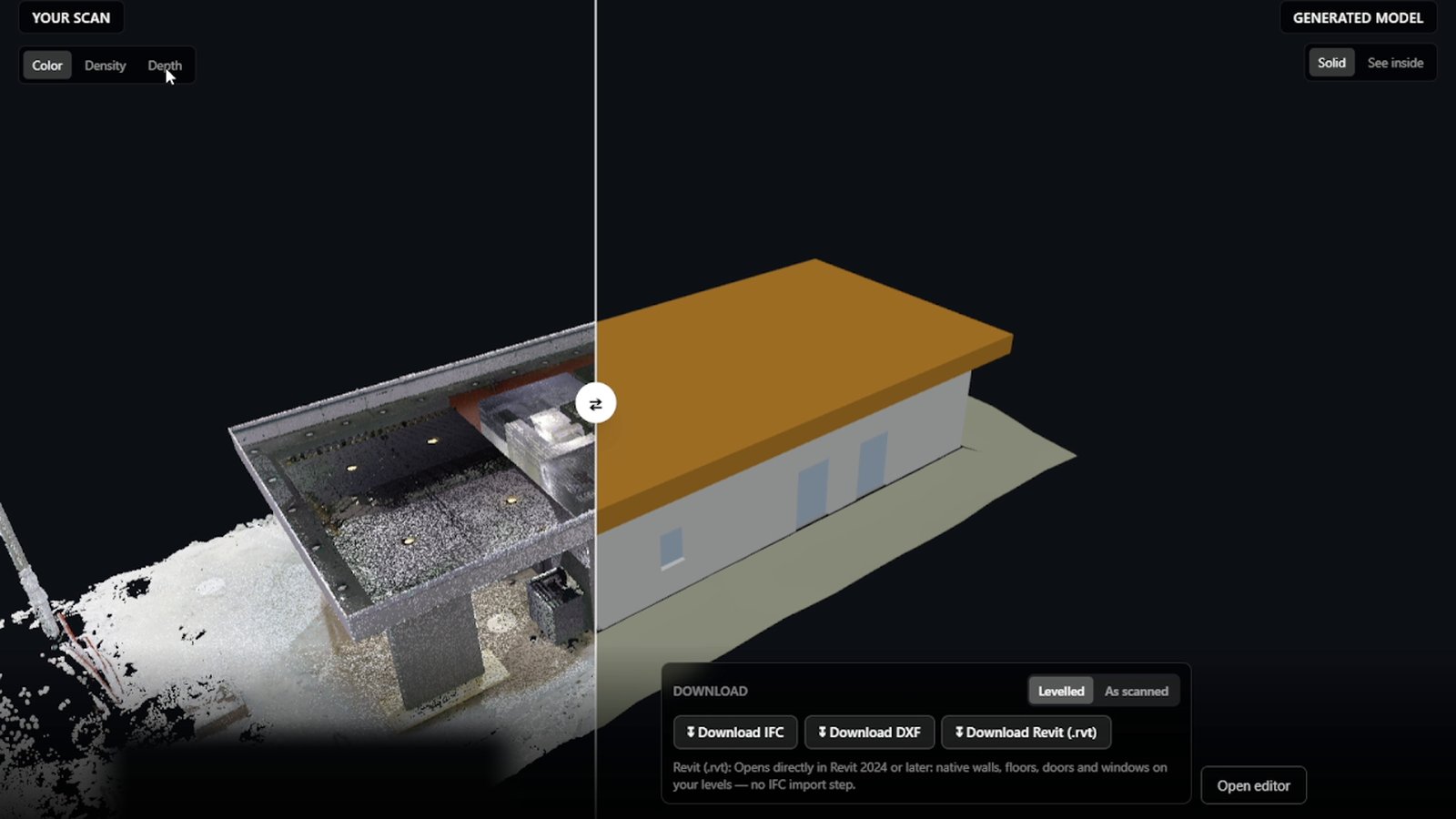
Task: Download the Revit .rvt file
Action: (x=1026, y=733)
